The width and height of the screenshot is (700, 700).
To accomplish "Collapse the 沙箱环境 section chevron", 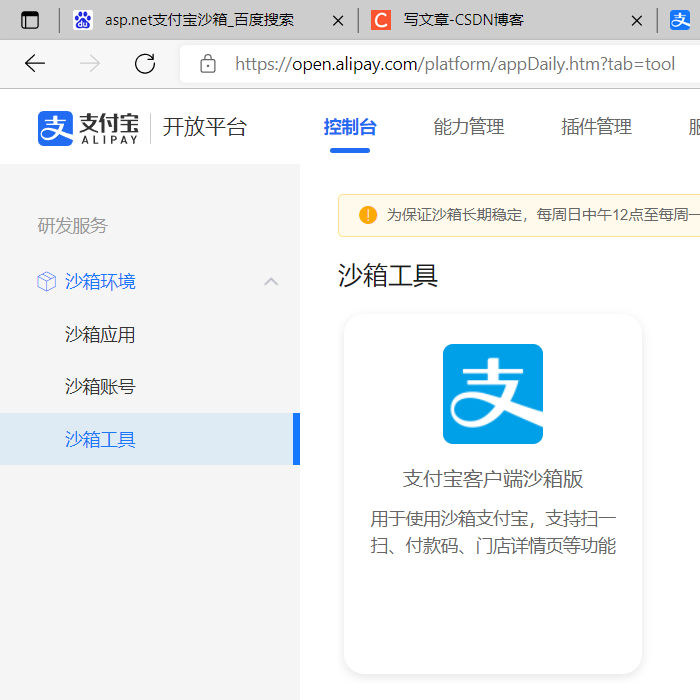I will pyautogui.click(x=271, y=282).
